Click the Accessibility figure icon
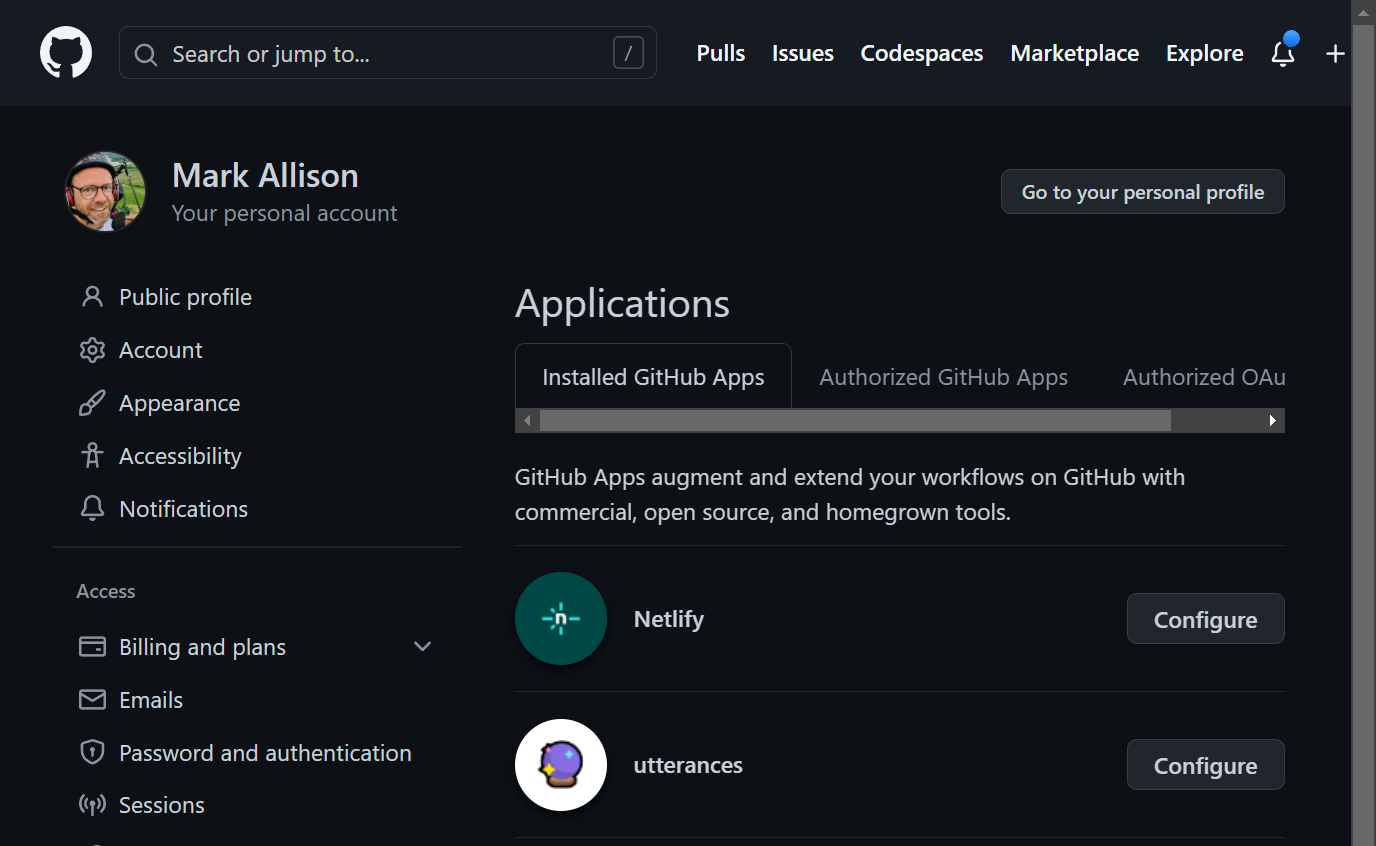 (x=92, y=456)
